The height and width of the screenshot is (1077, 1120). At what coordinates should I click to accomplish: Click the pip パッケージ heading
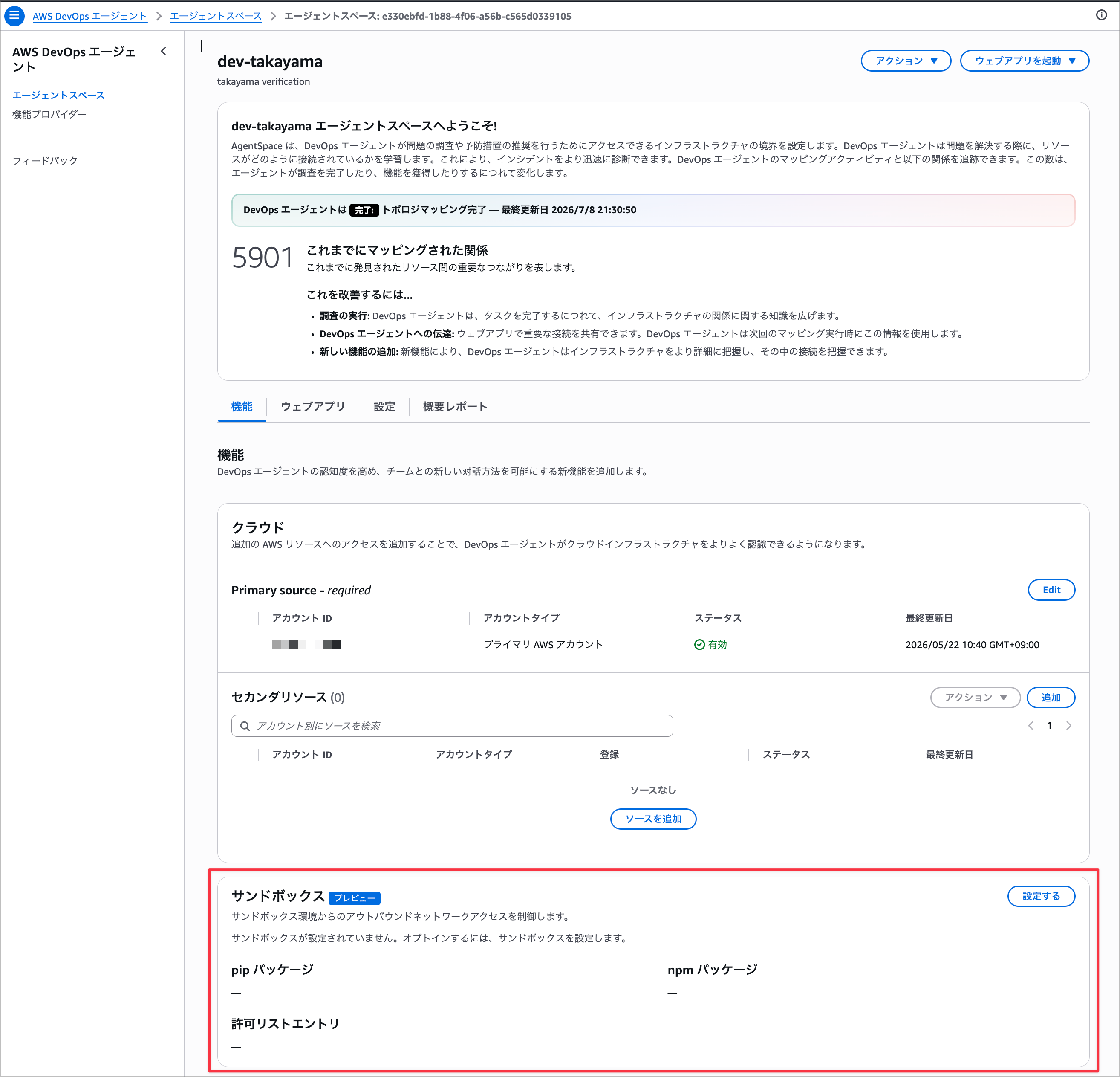[x=272, y=970]
